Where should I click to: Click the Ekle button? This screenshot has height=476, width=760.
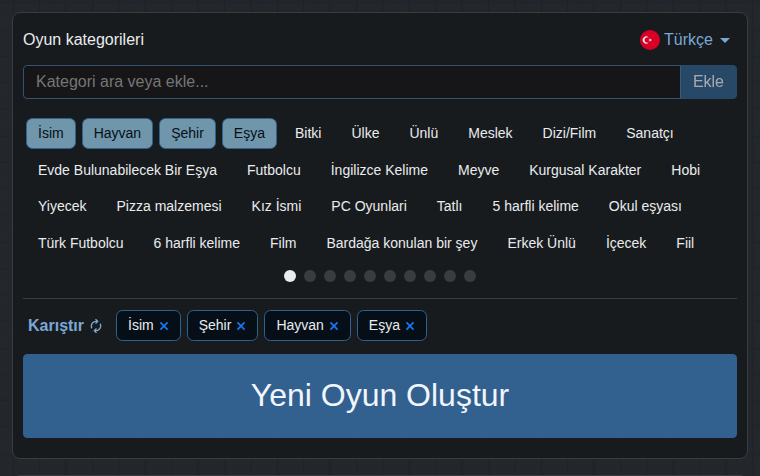[x=708, y=82]
